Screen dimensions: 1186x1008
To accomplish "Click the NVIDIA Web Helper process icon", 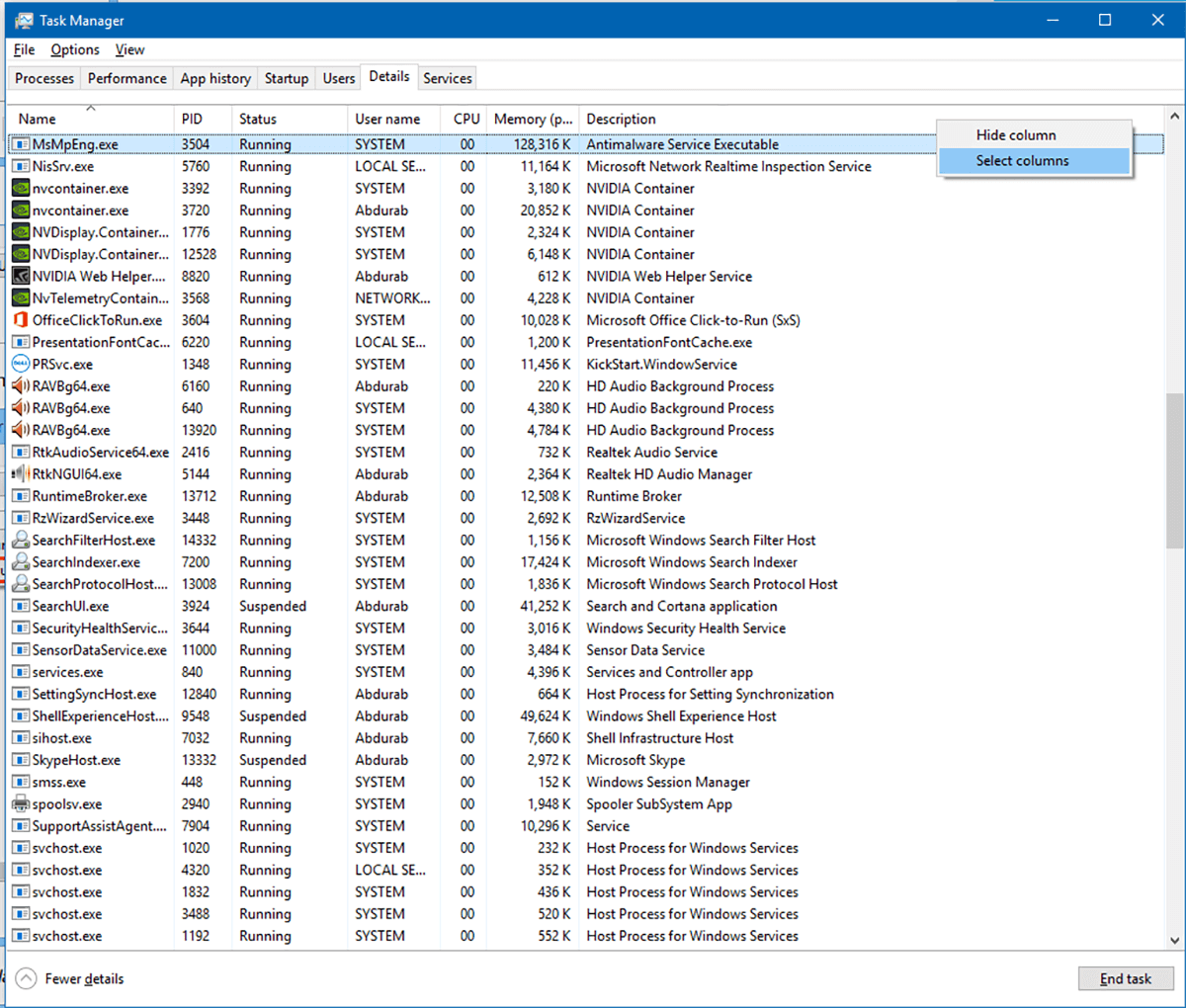I will coord(20,277).
